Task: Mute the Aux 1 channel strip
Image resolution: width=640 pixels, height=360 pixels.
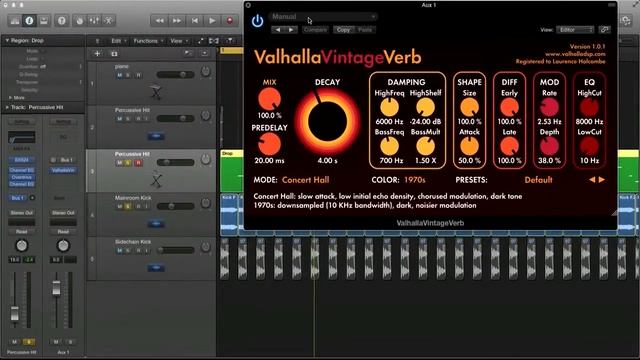Action: tap(56, 342)
